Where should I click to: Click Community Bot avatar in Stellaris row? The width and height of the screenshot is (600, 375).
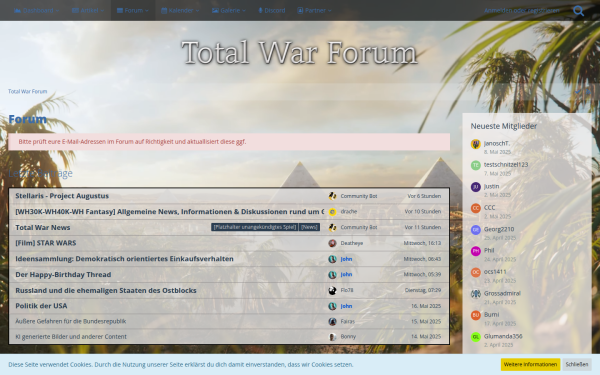pyautogui.click(x=332, y=196)
